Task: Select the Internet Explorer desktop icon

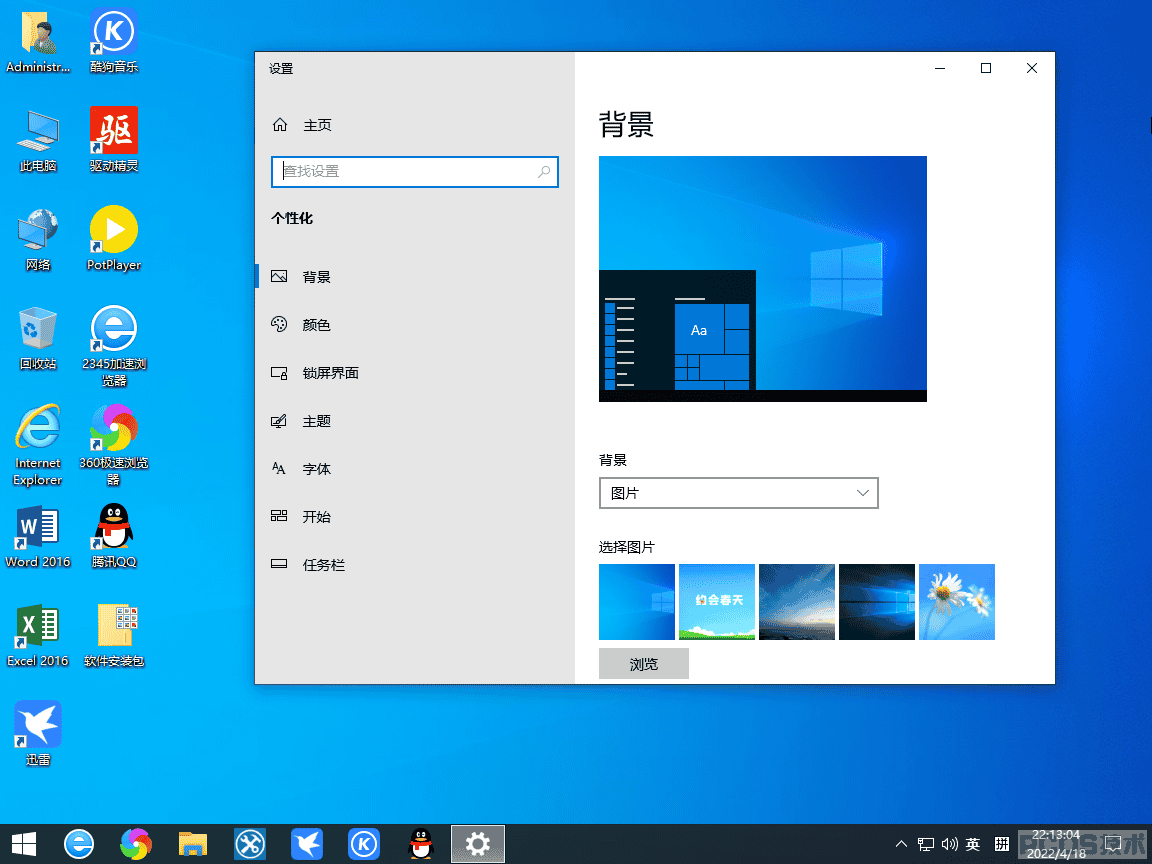Action: coord(38,445)
